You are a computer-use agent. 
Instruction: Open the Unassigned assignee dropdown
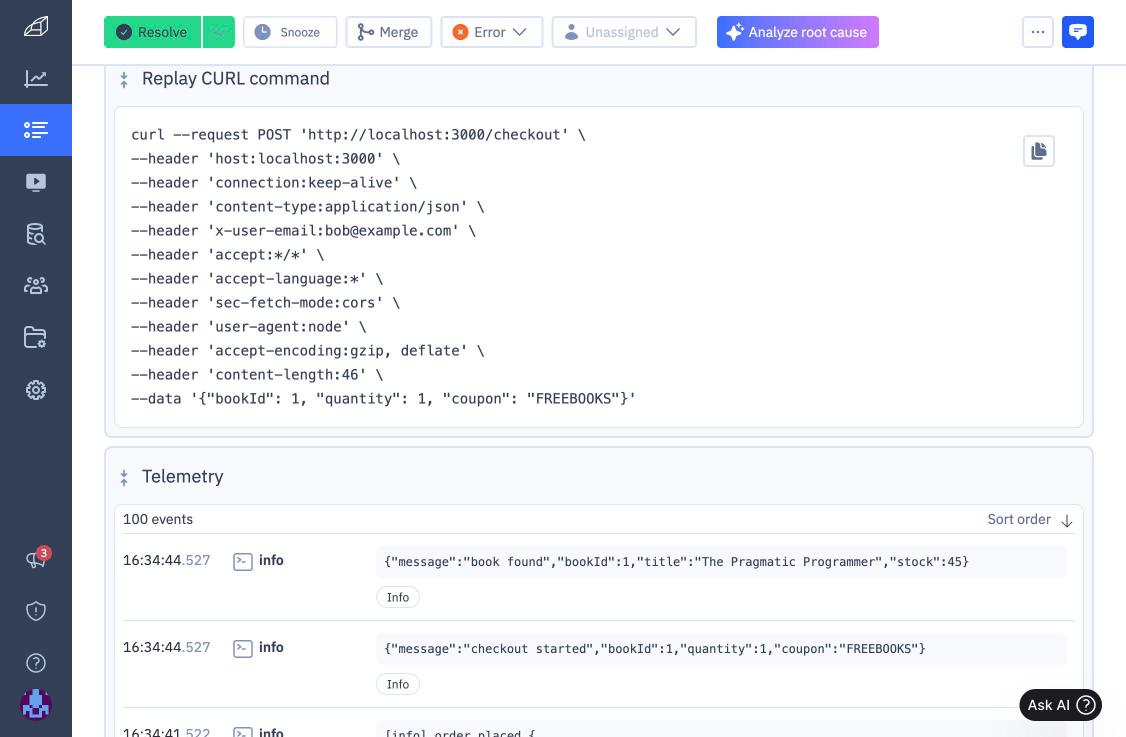(624, 32)
